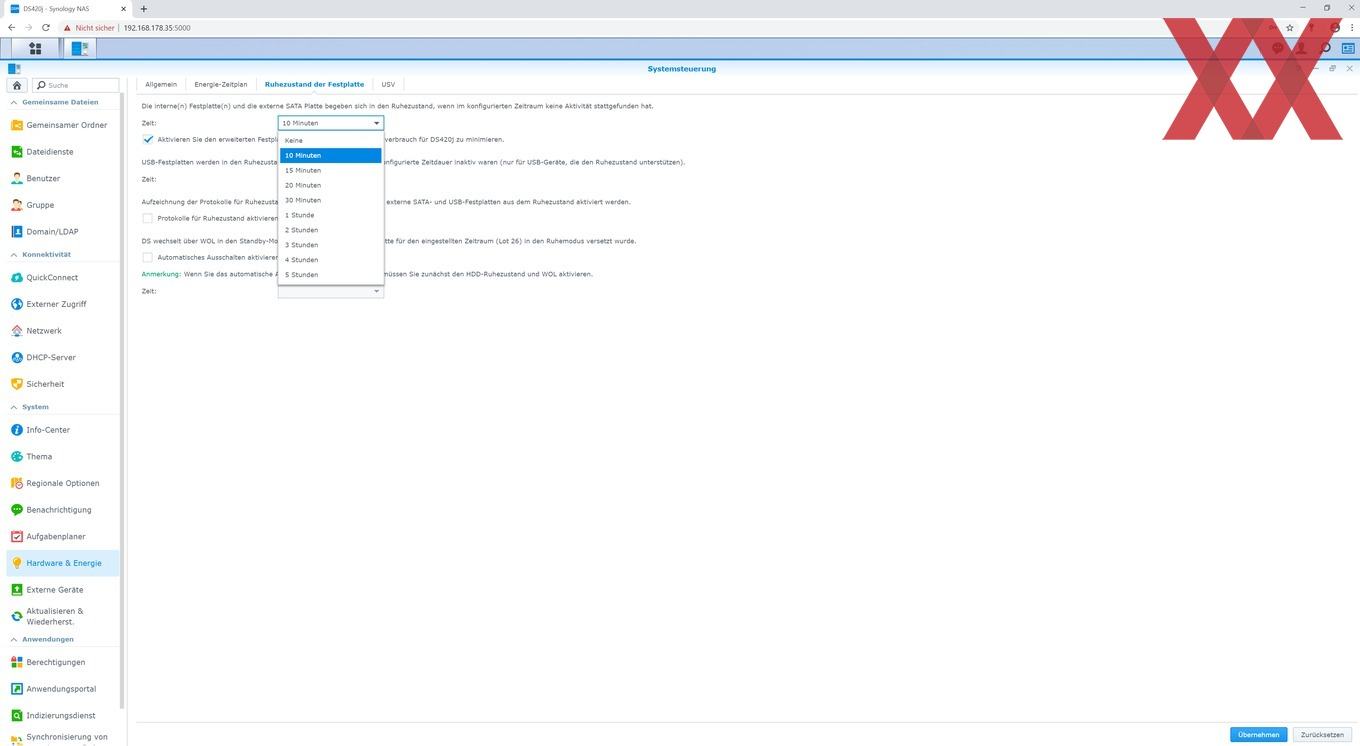This screenshot has width=1360, height=746.
Task: Open the Gruppe section
Action: [63, 205]
